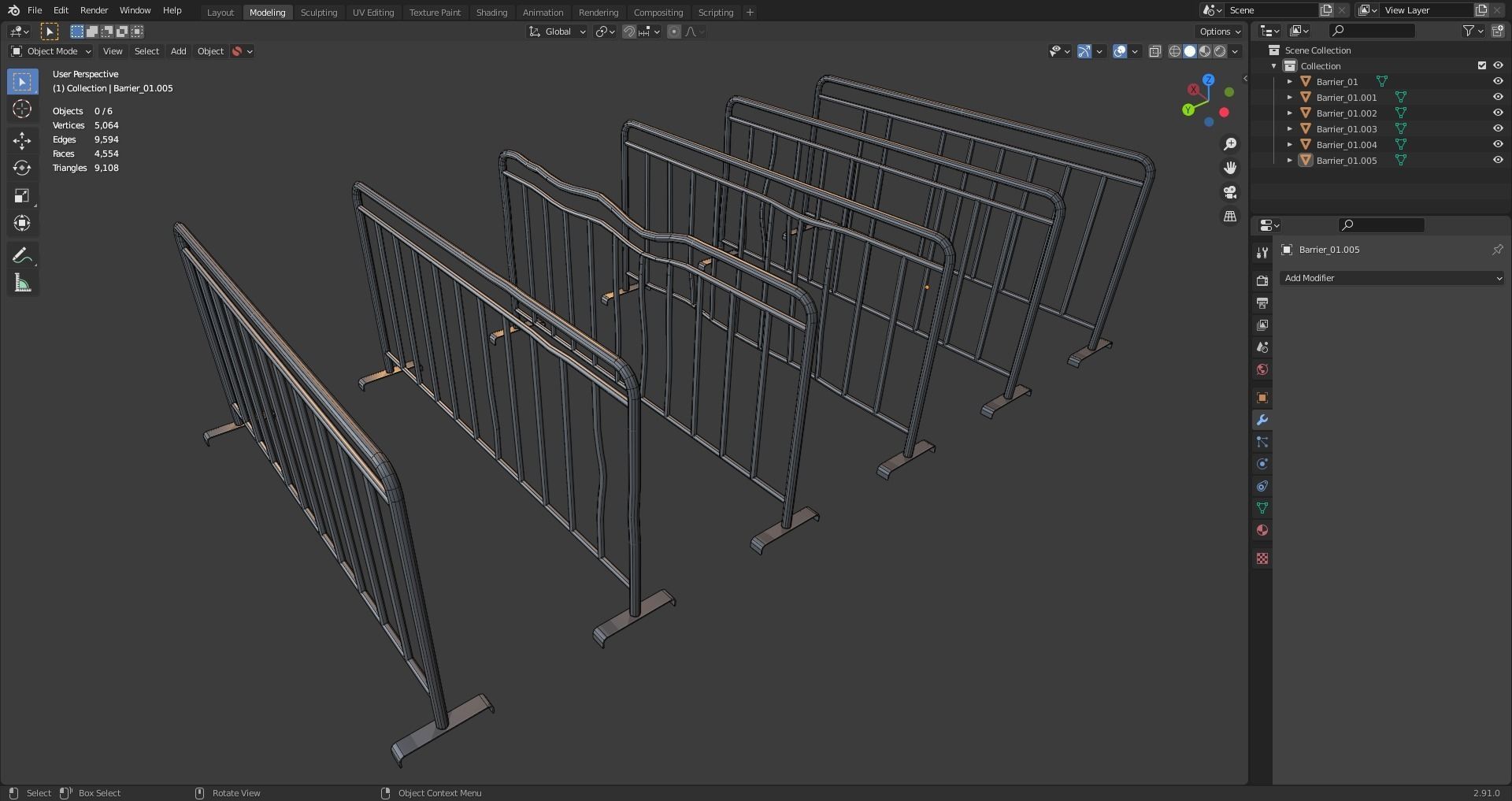Open the Modifier properties tab
The width and height of the screenshot is (1512, 801).
click(1262, 420)
